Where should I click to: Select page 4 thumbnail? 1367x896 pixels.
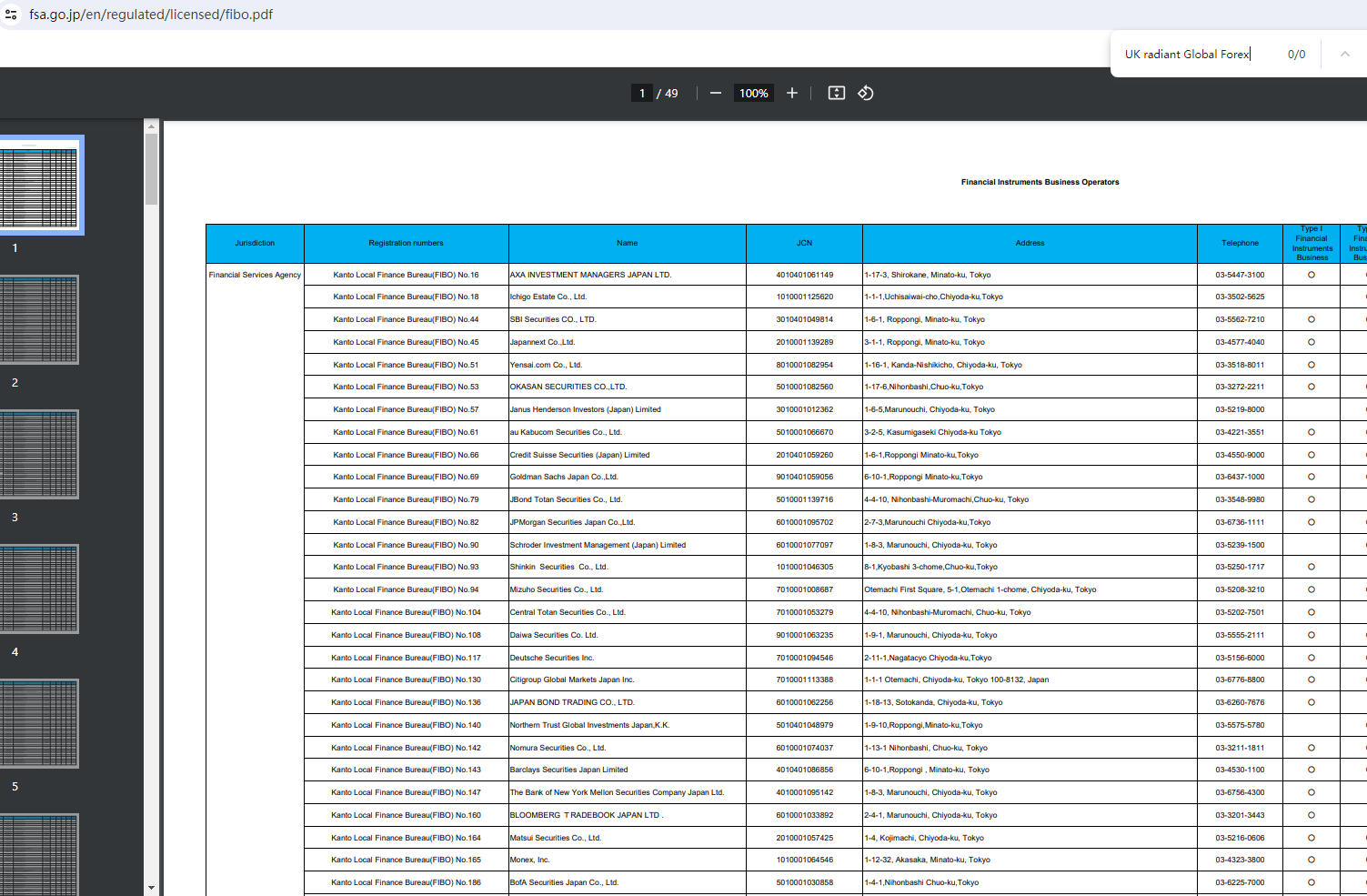pyautogui.click(x=39, y=589)
